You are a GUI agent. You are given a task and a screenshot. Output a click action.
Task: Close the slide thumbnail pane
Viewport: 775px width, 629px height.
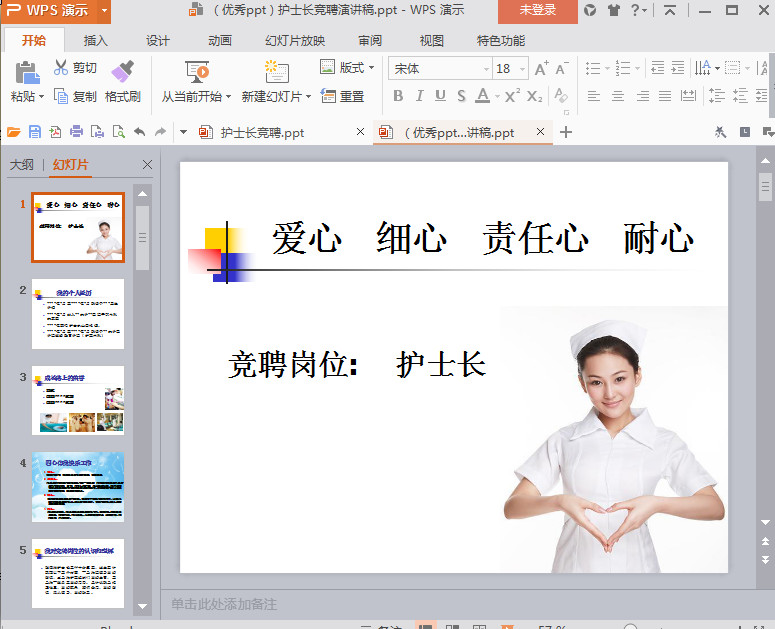[147, 165]
